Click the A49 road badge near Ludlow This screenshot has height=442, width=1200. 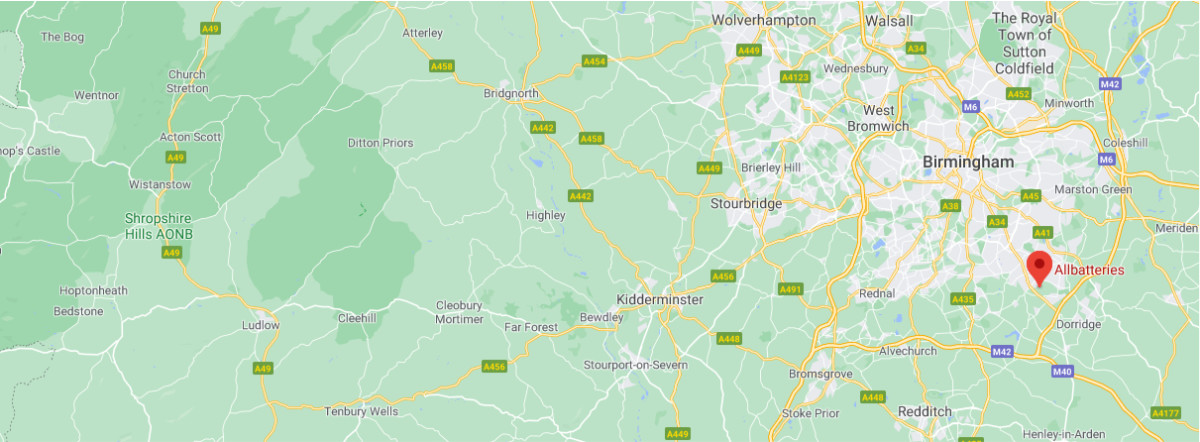[262, 368]
